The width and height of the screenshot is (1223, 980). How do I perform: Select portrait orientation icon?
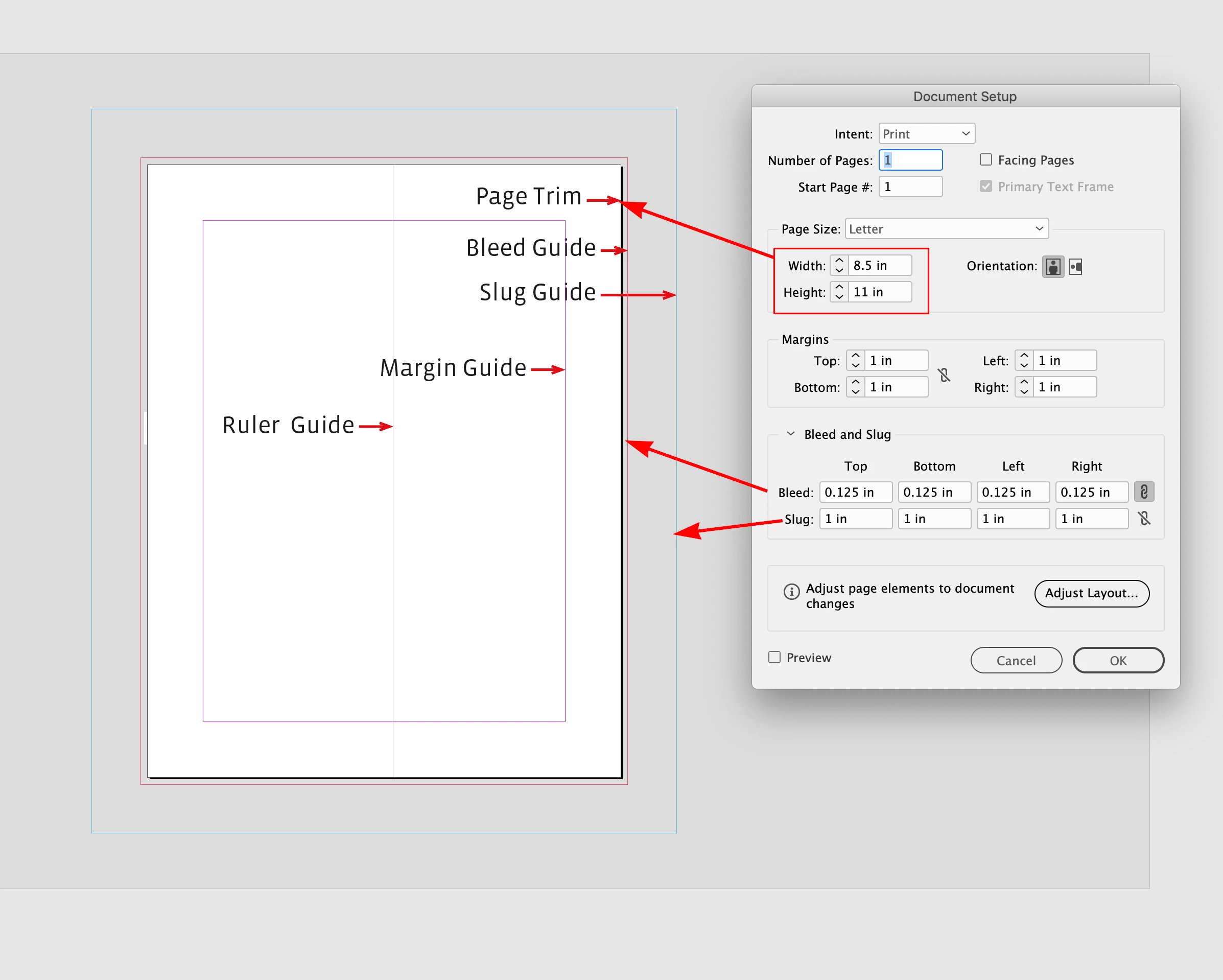pos(1053,267)
